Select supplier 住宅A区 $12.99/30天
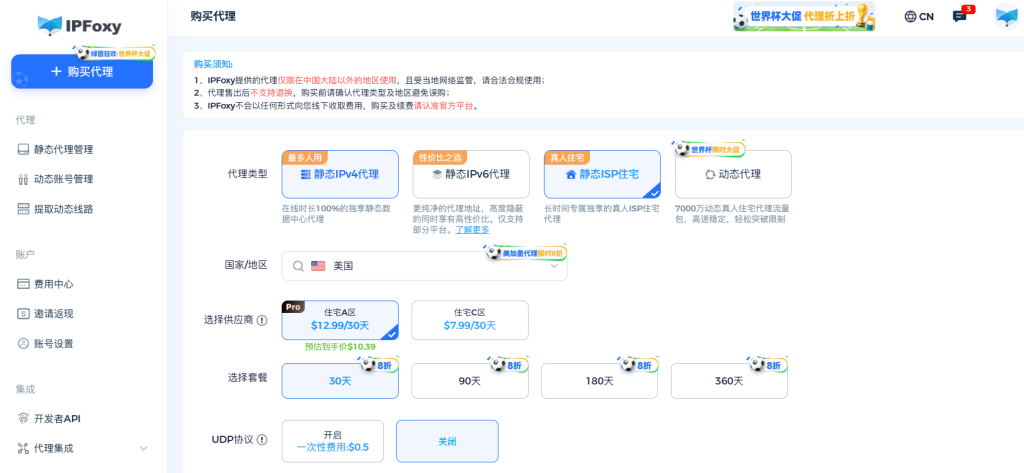 [340, 320]
